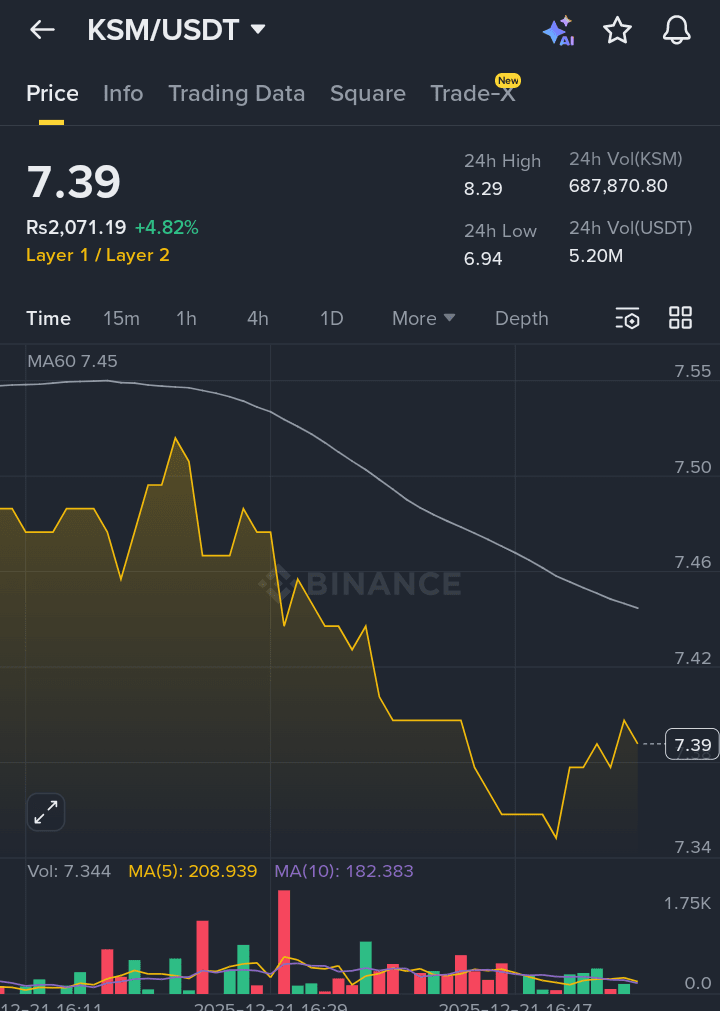Open chart indicator settings icon
The image size is (720, 1011).
[x=627, y=318]
